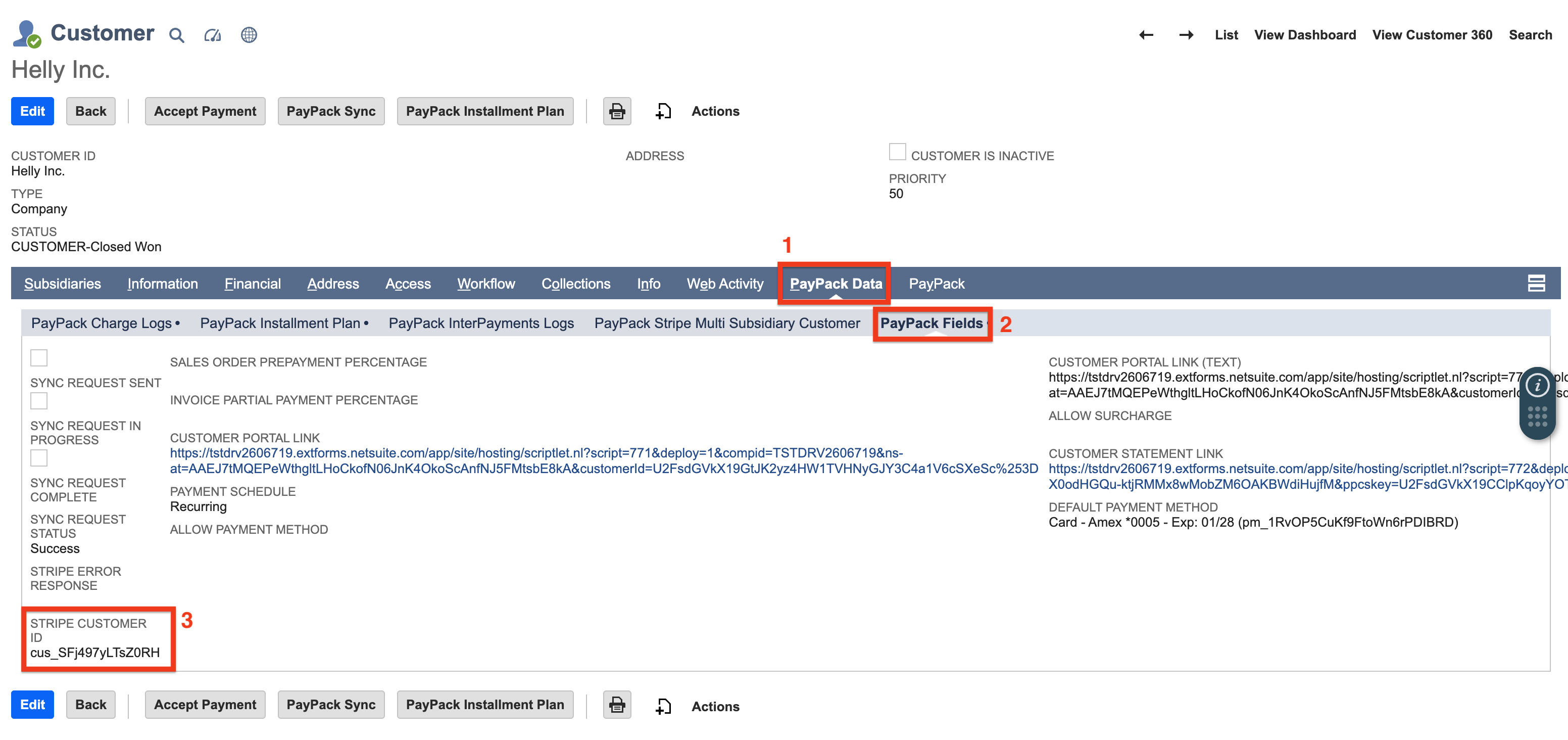Click the CUSTOMER-Closed Won status value
The height and width of the screenshot is (740, 1568).
tap(86, 247)
